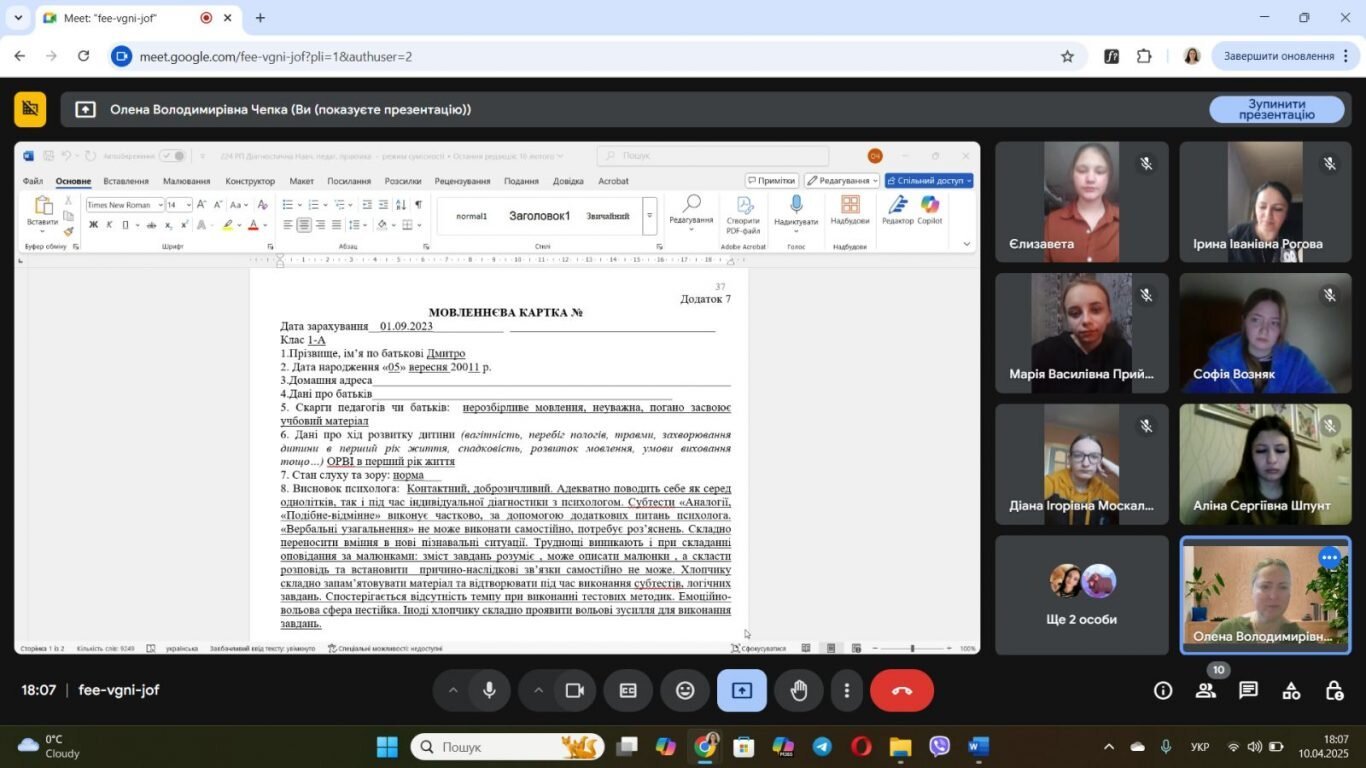
Task: Click the Windows taskbar search box
Action: click(506, 747)
